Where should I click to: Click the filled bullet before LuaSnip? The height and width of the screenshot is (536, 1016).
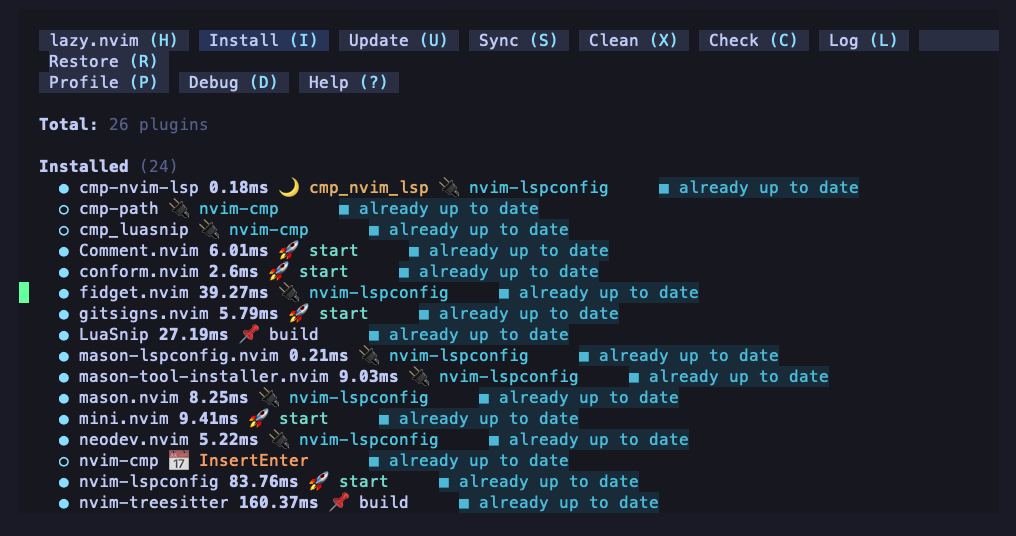point(64,336)
